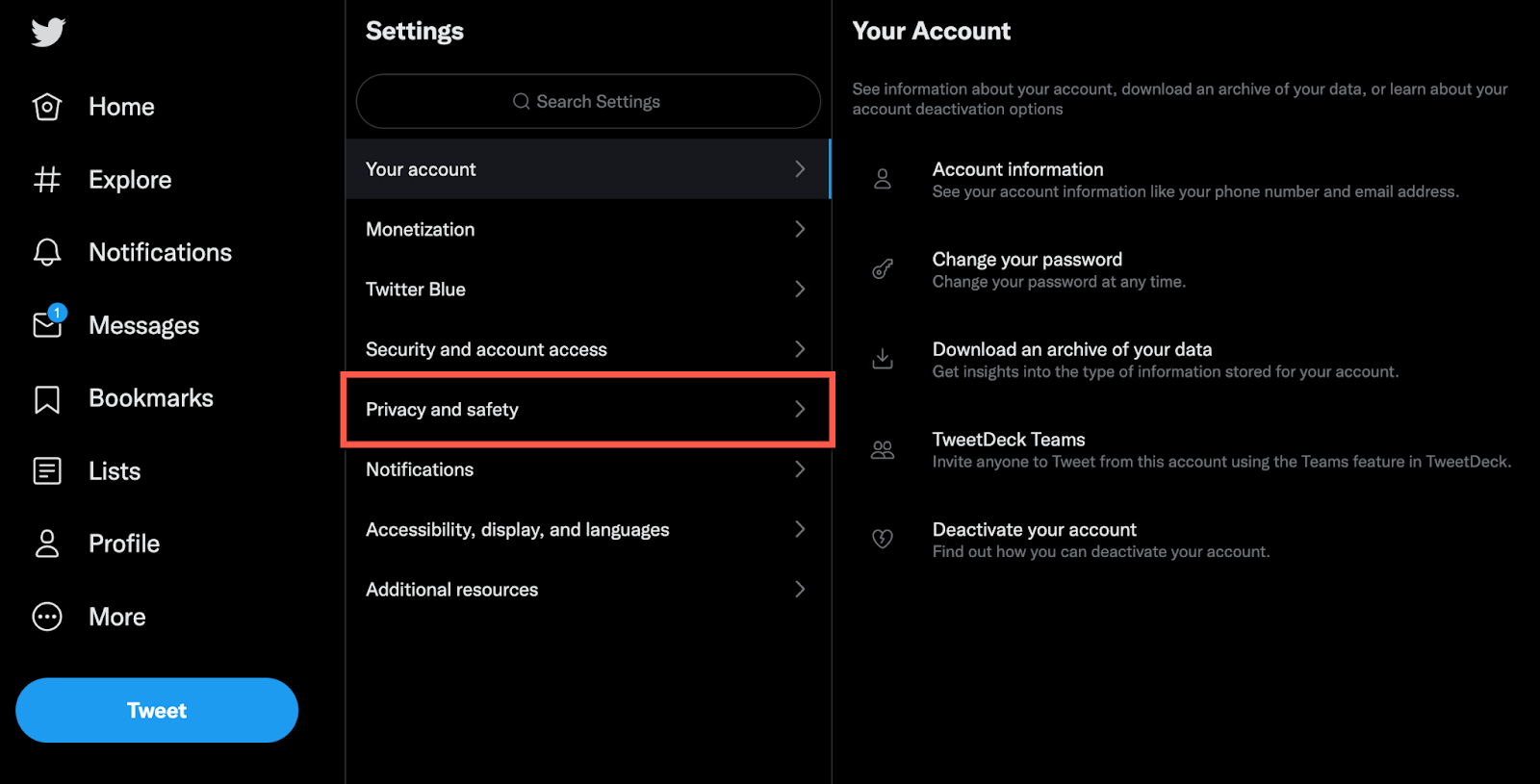Open Home via the house icon
This screenshot has height=784, width=1540.
point(47,107)
